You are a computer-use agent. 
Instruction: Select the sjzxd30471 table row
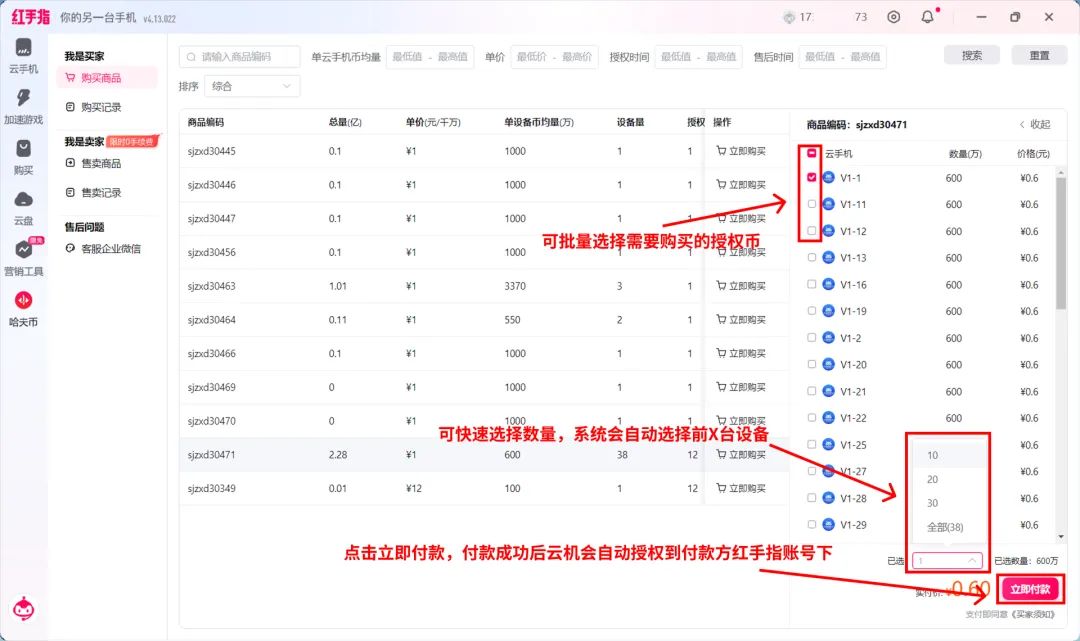click(484, 454)
